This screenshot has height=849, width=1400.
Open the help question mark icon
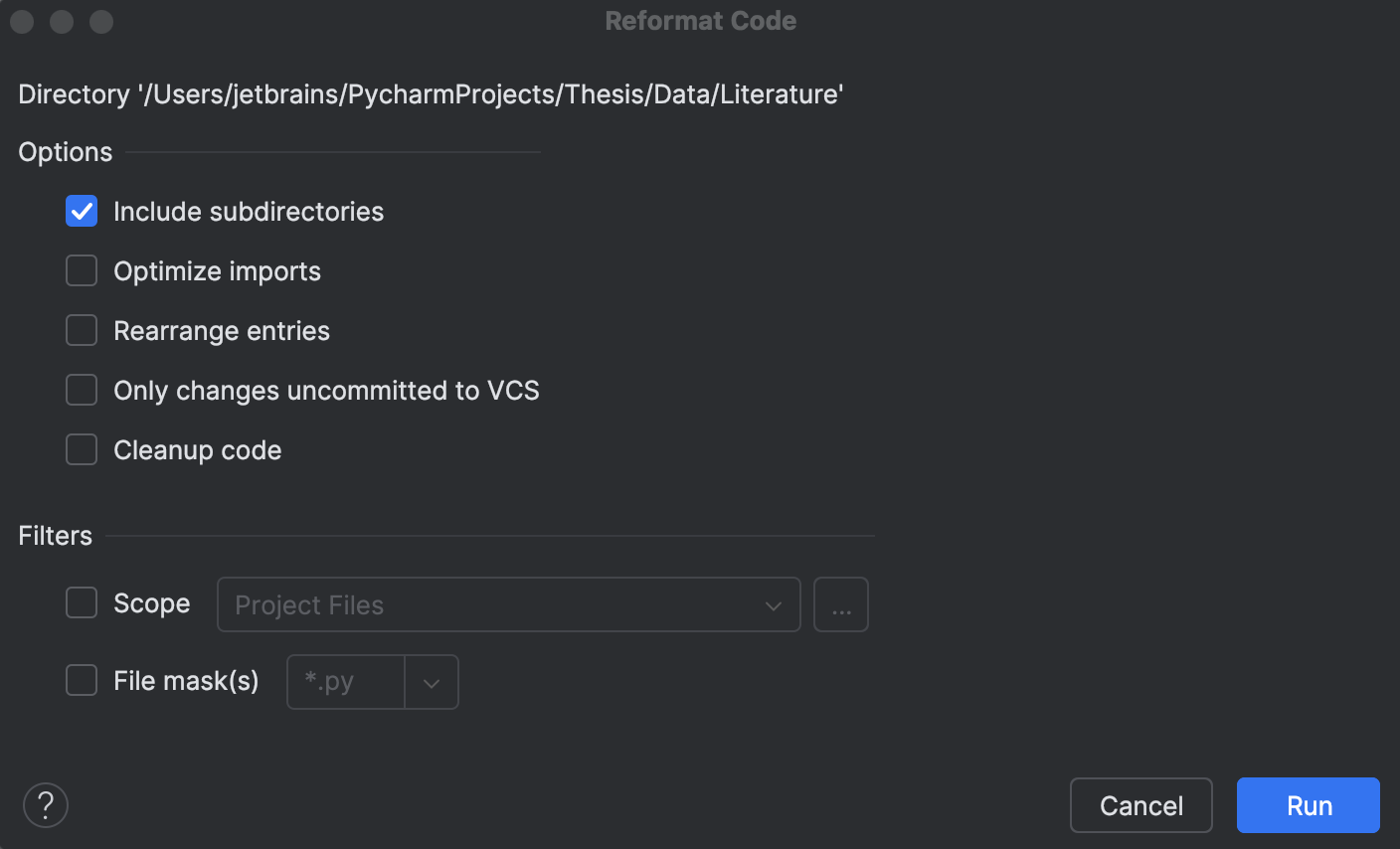coord(46,805)
